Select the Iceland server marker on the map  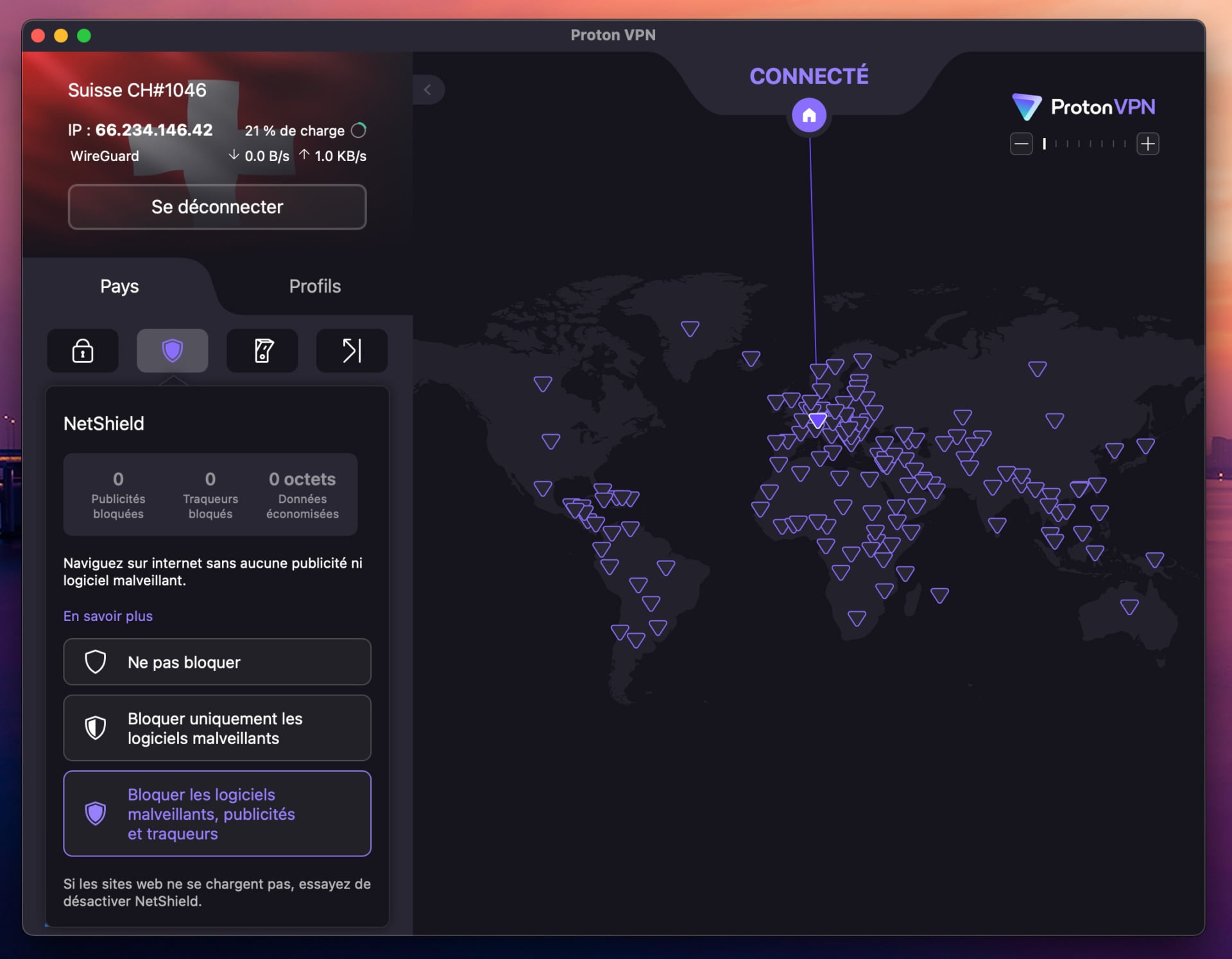(x=751, y=358)
